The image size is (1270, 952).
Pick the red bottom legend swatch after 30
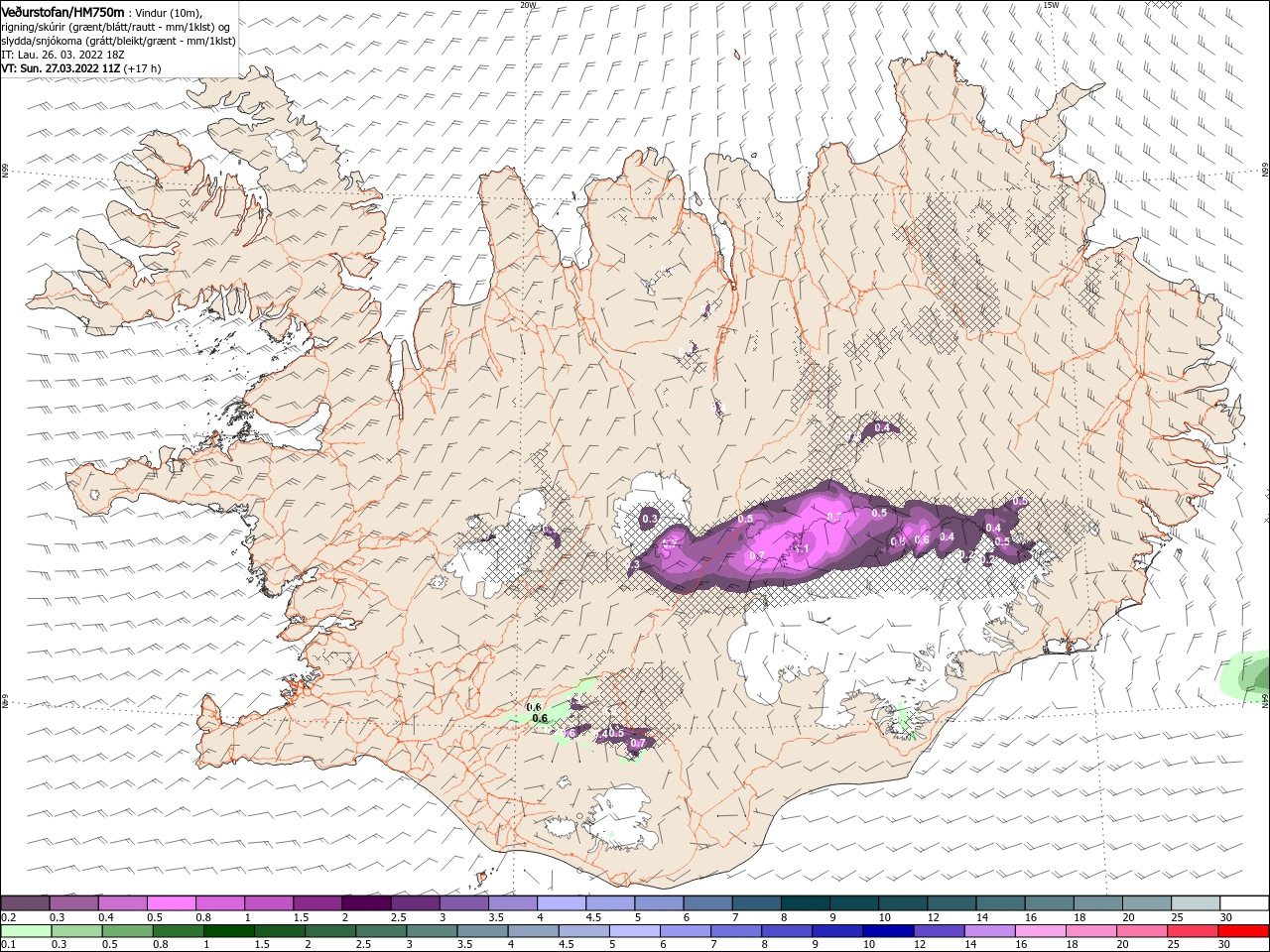point(1243,931)
